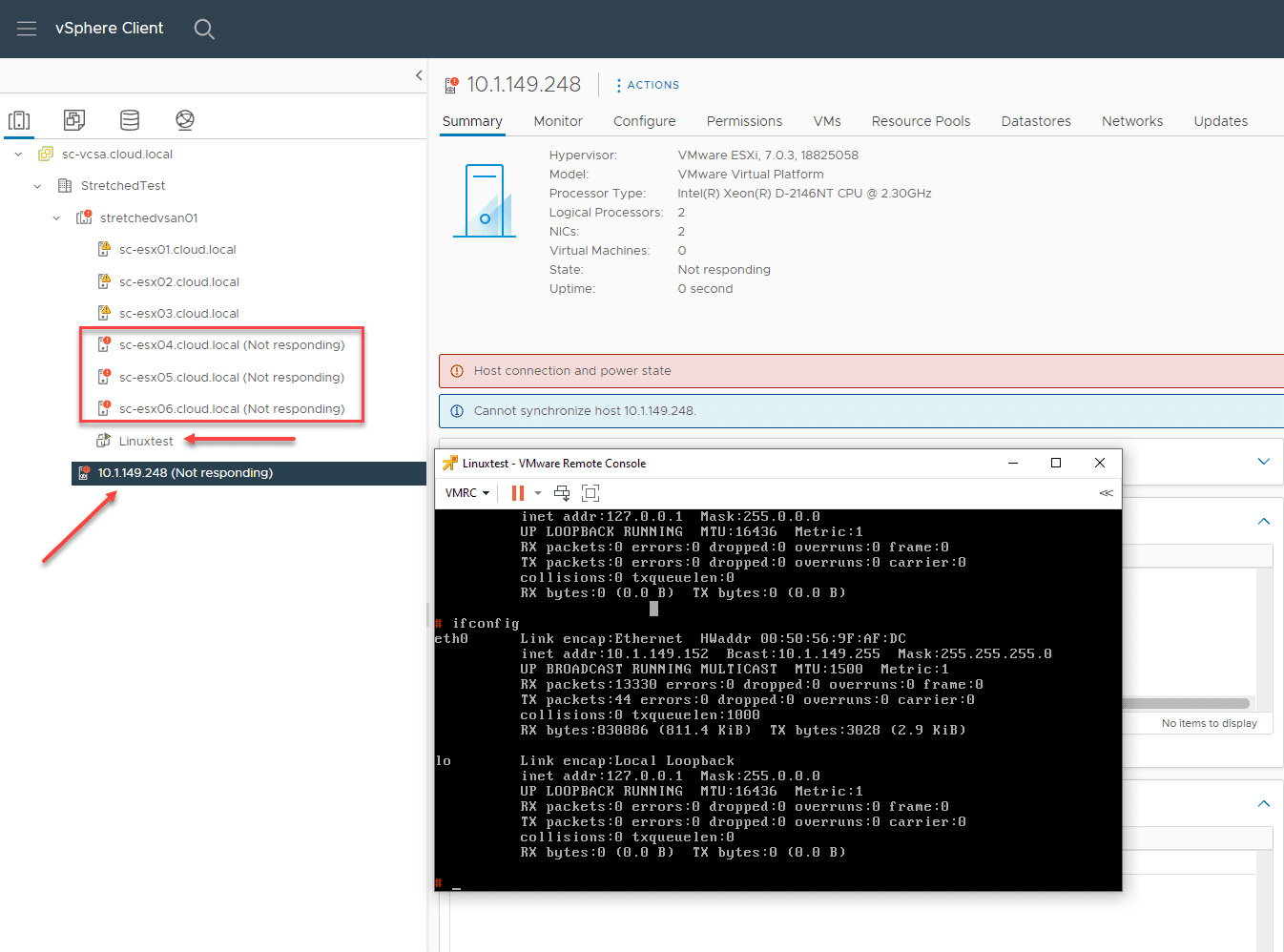The image size is (1284, 952).
Task: Collapse the left navigation pane
Action: [419, 75]
